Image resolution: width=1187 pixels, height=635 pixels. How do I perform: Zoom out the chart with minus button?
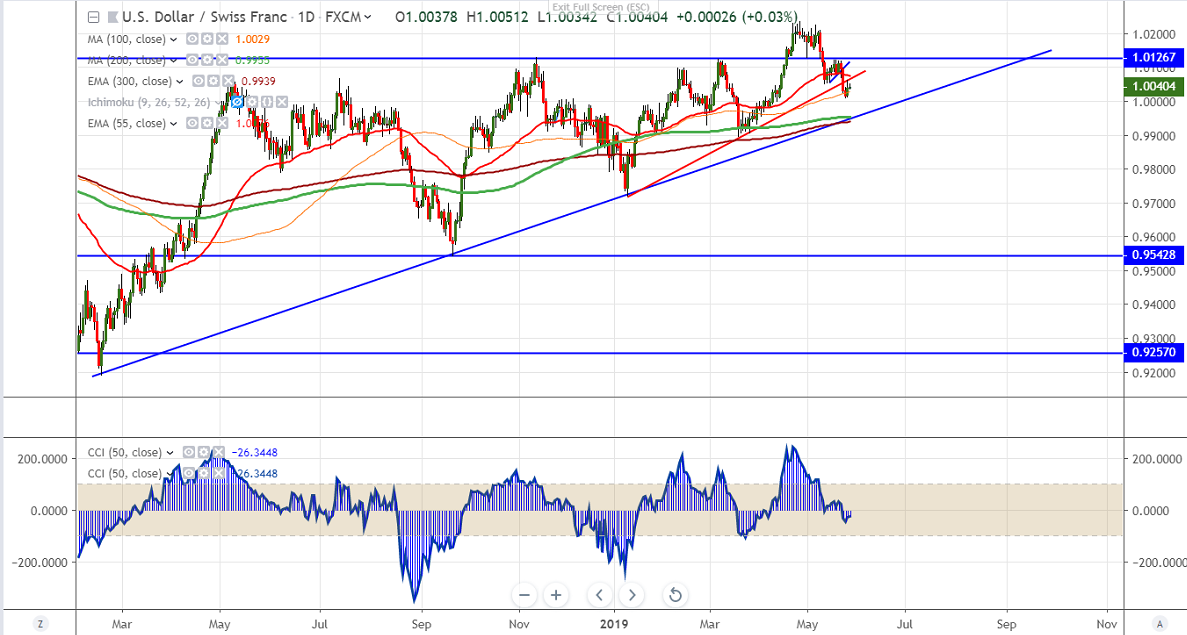coord(524,595)
